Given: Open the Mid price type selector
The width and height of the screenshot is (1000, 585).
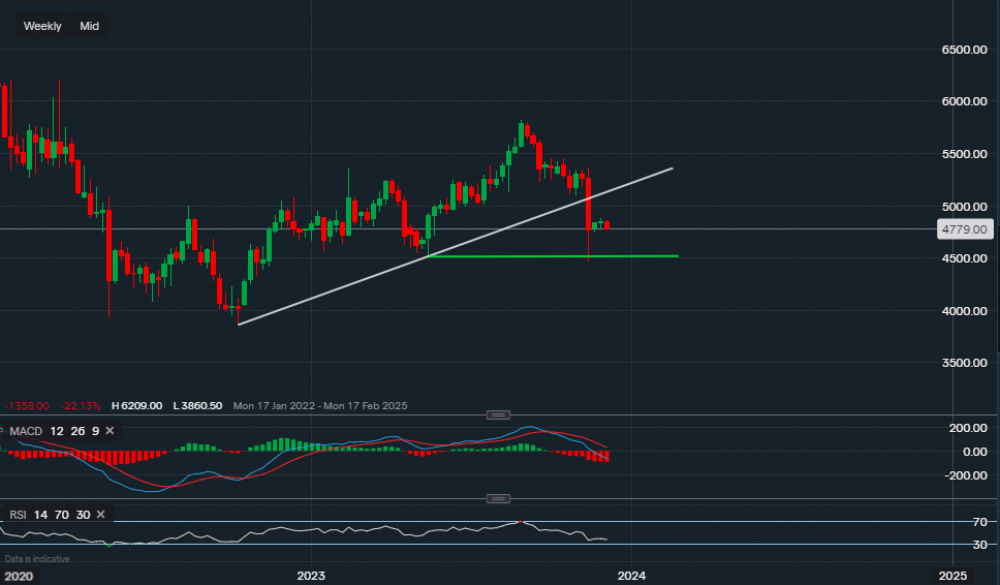Looking at the screenshot, I should [90, 26].
